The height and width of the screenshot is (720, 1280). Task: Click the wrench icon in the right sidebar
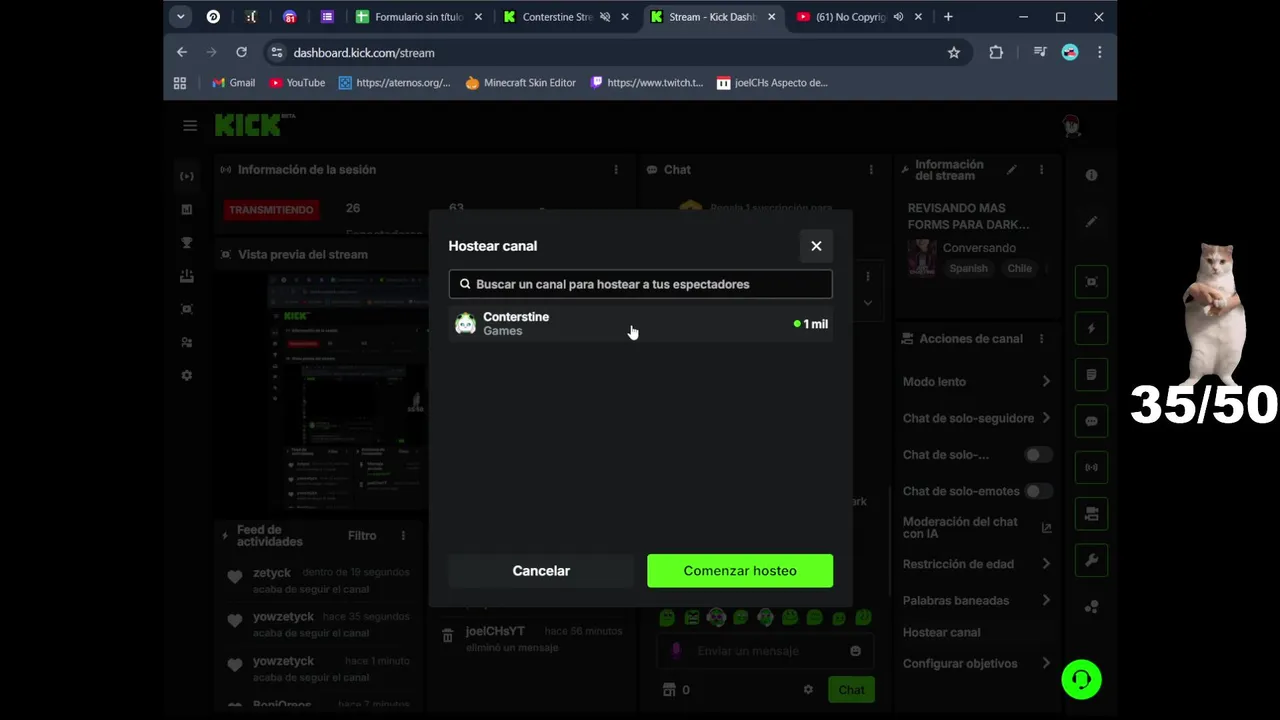tap(1091, 560)
